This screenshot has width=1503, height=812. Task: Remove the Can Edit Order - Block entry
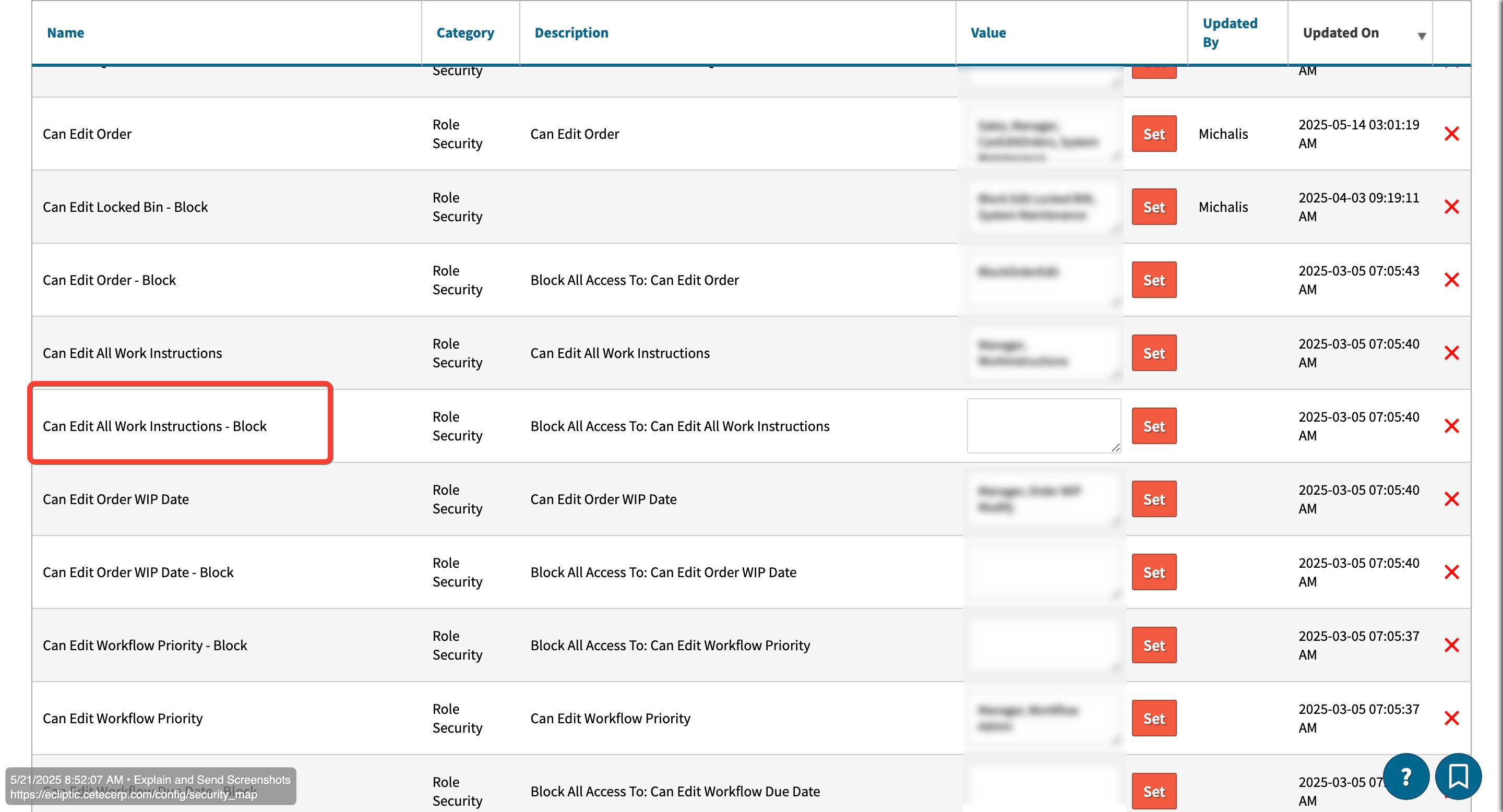1451,280
